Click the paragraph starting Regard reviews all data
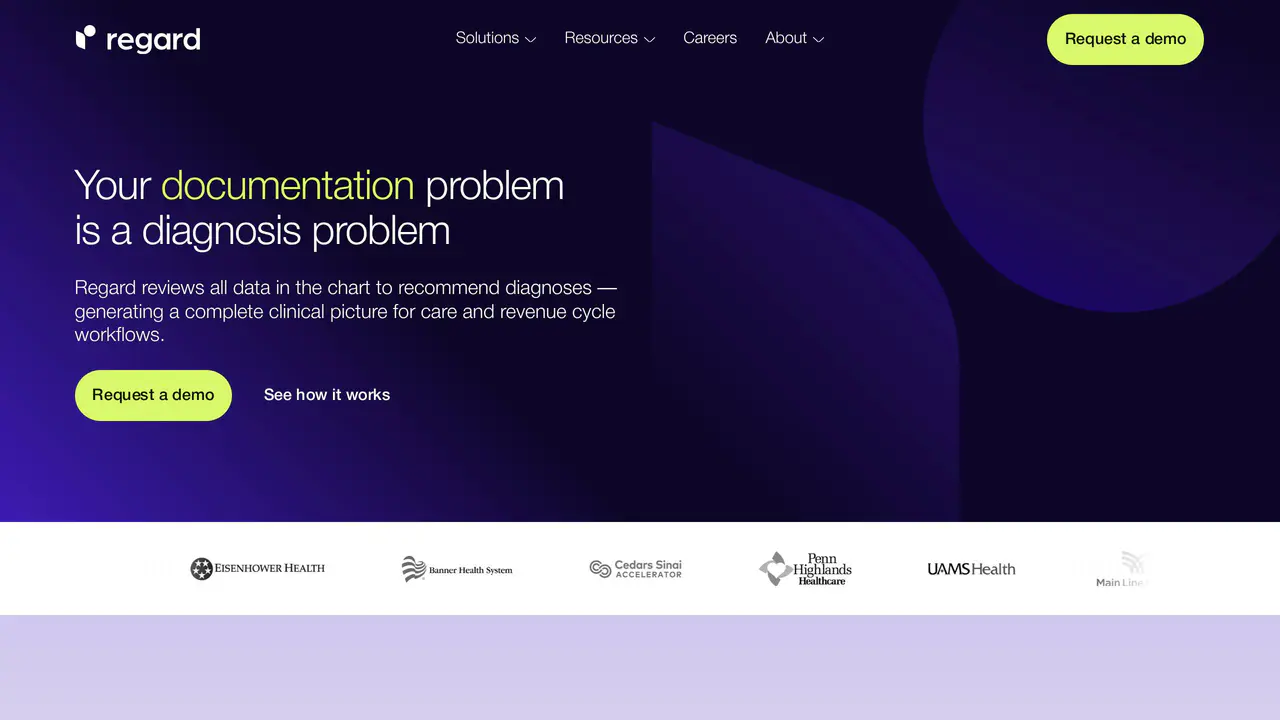Image resolution: width=1280 pixels, height=720 pixels. [x=346, y=311]
